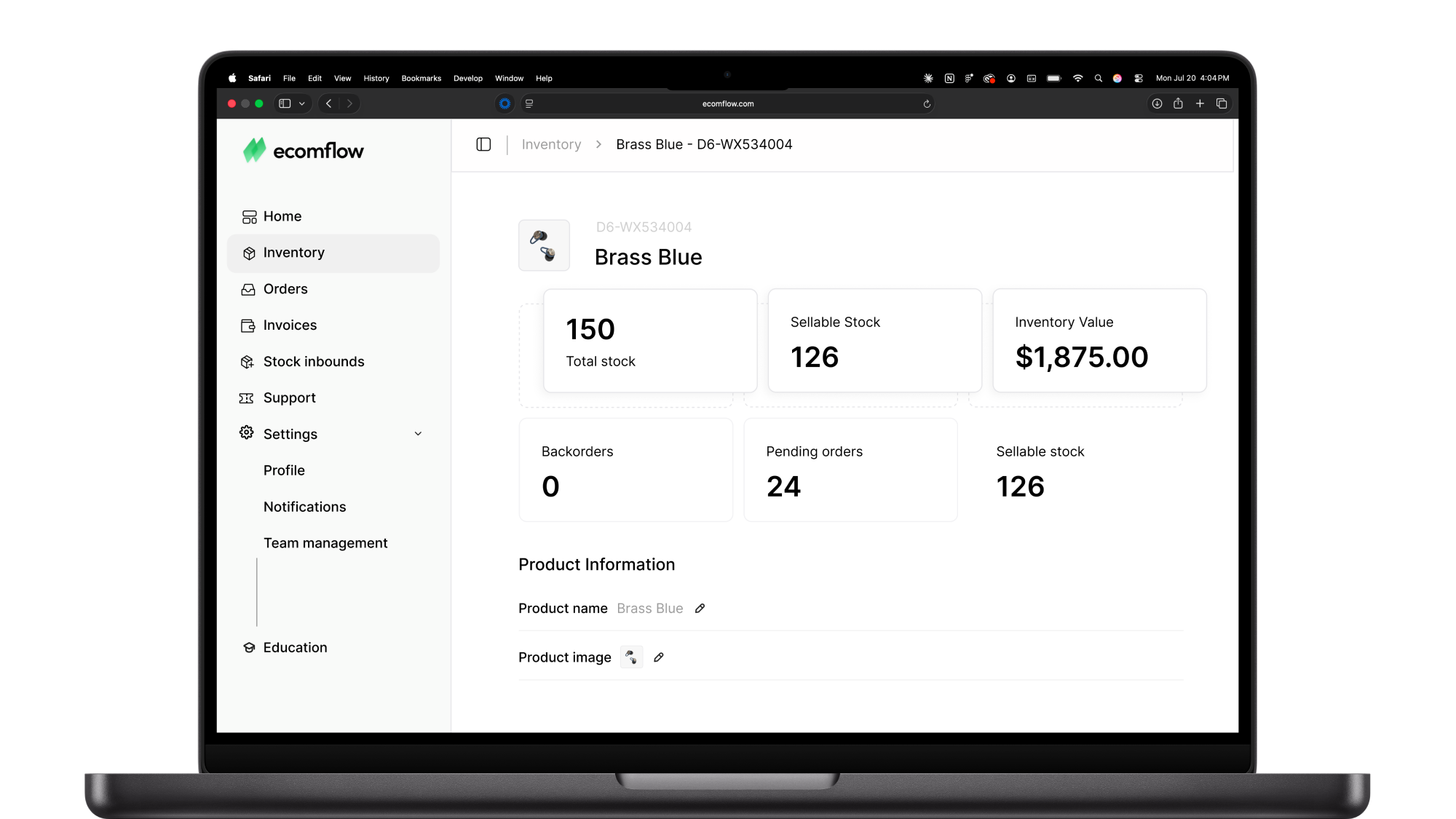This screenshot has height=819, width=1456.
Task: Click the Wi-Fi status icon
Action: pos(1077,79)
